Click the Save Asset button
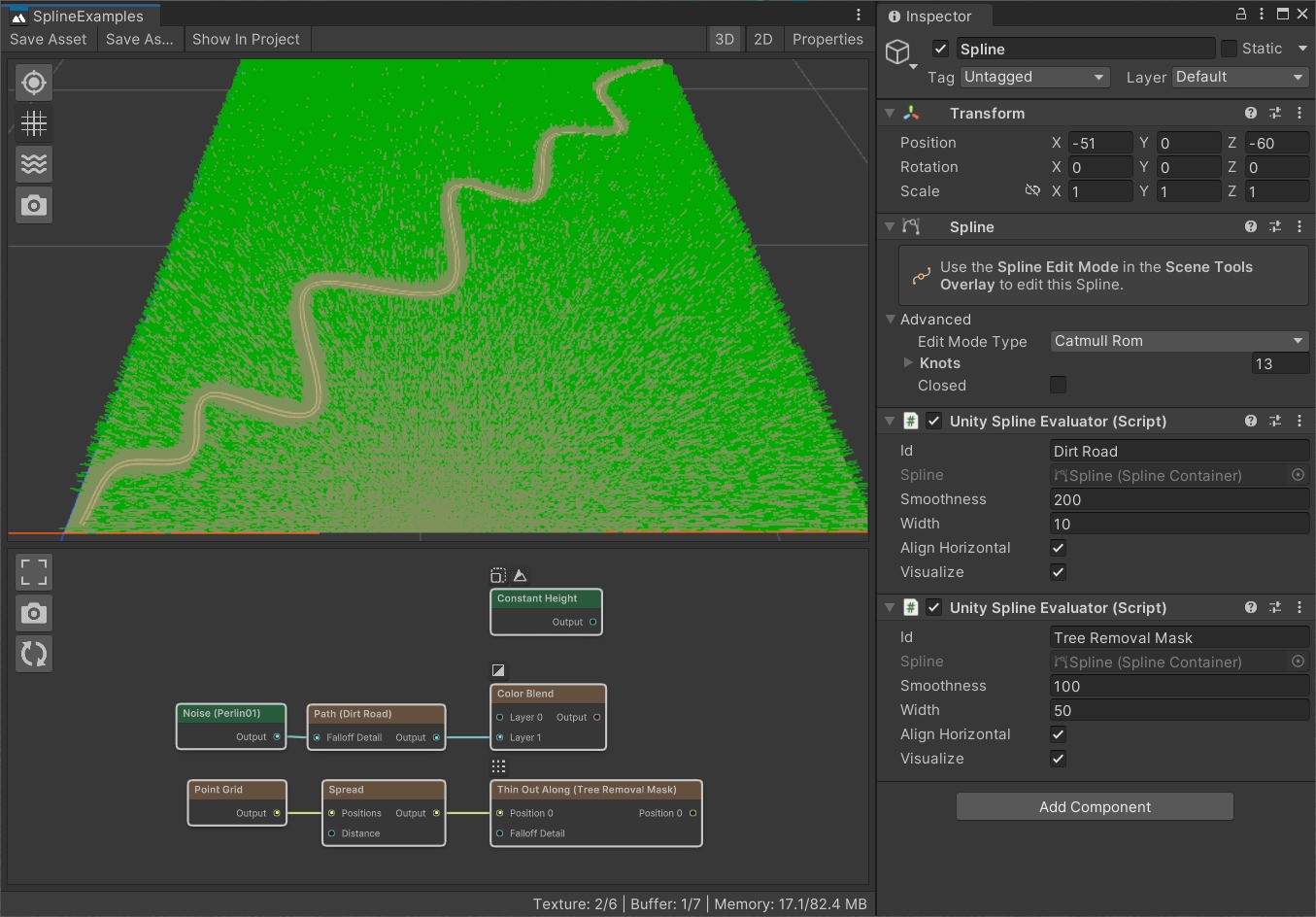1316x917 pixels. (49, 39)
